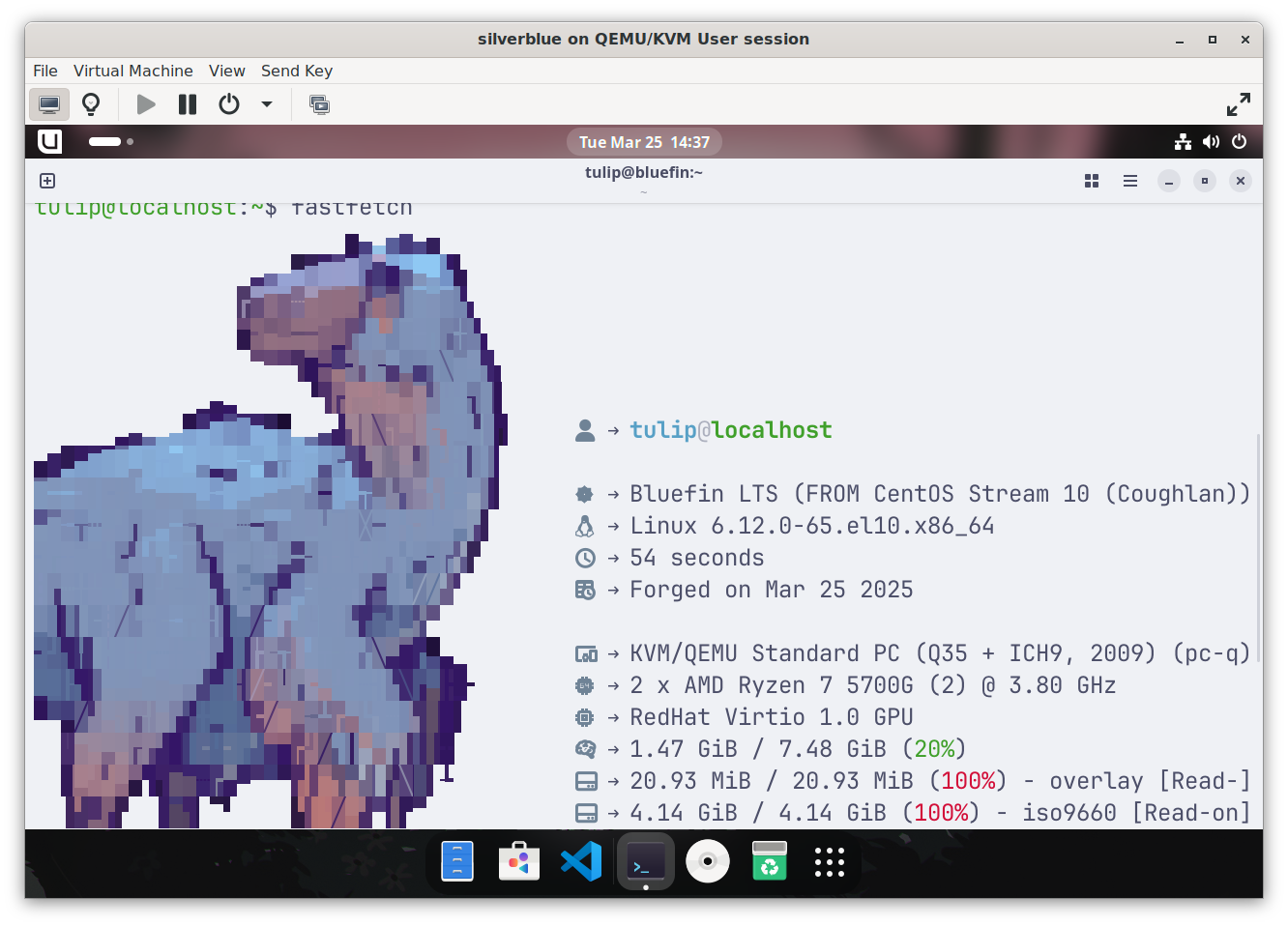Image resolution: width=1288 pixels, height=926 pixels.
Task: Launch Visual Studio Code from dock
Action: [581, 861]
